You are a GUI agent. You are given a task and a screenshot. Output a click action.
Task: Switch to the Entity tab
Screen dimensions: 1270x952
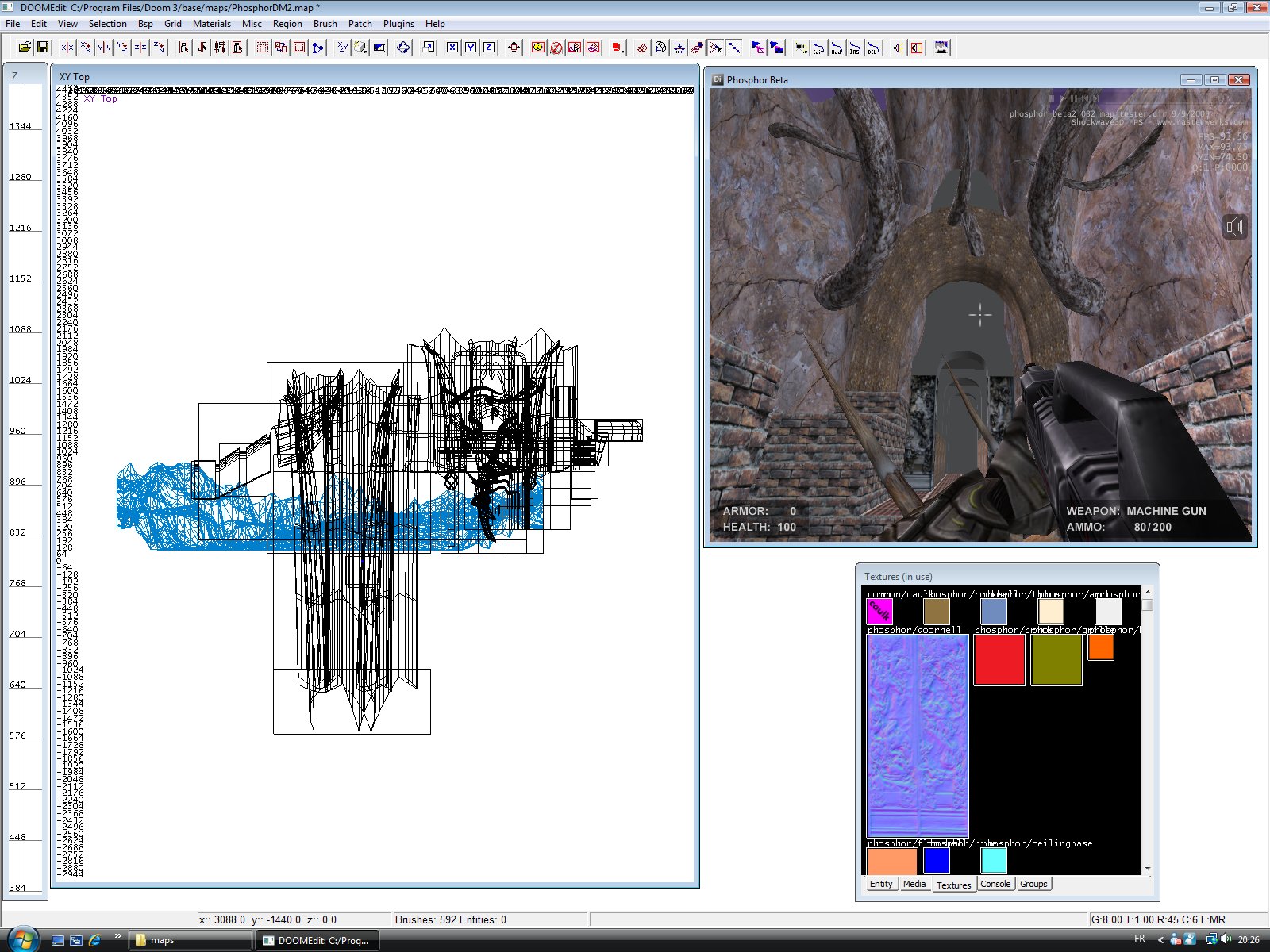[881, 884]
